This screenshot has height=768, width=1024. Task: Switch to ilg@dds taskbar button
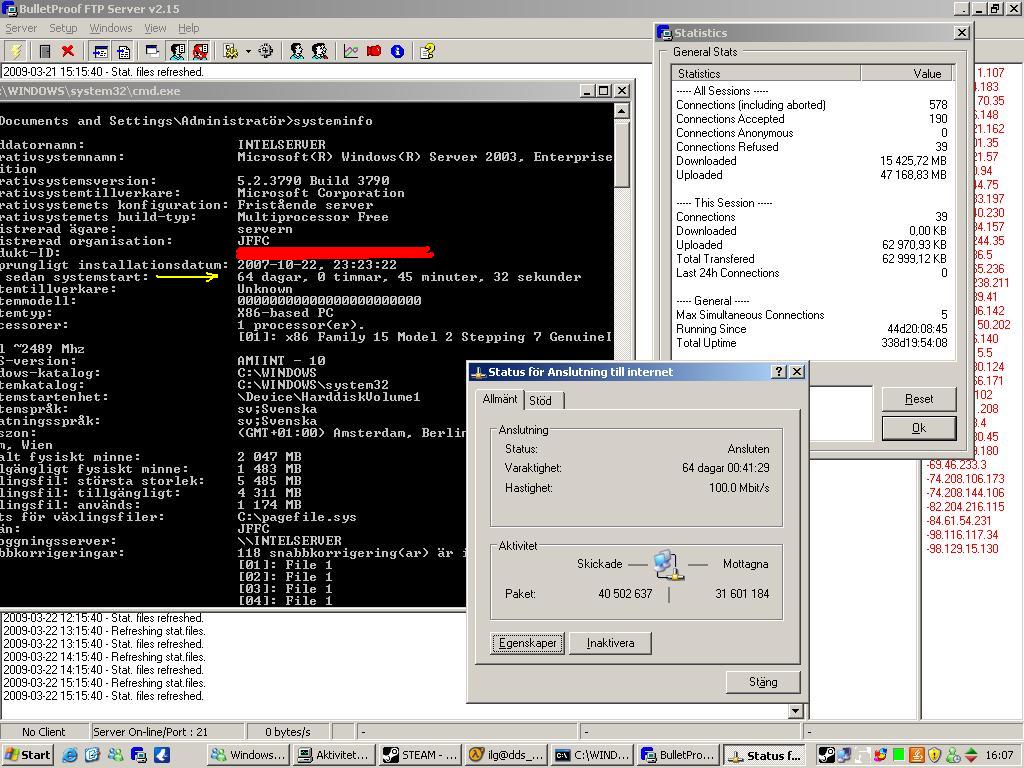pyautogui.click(x=506, y=755)
